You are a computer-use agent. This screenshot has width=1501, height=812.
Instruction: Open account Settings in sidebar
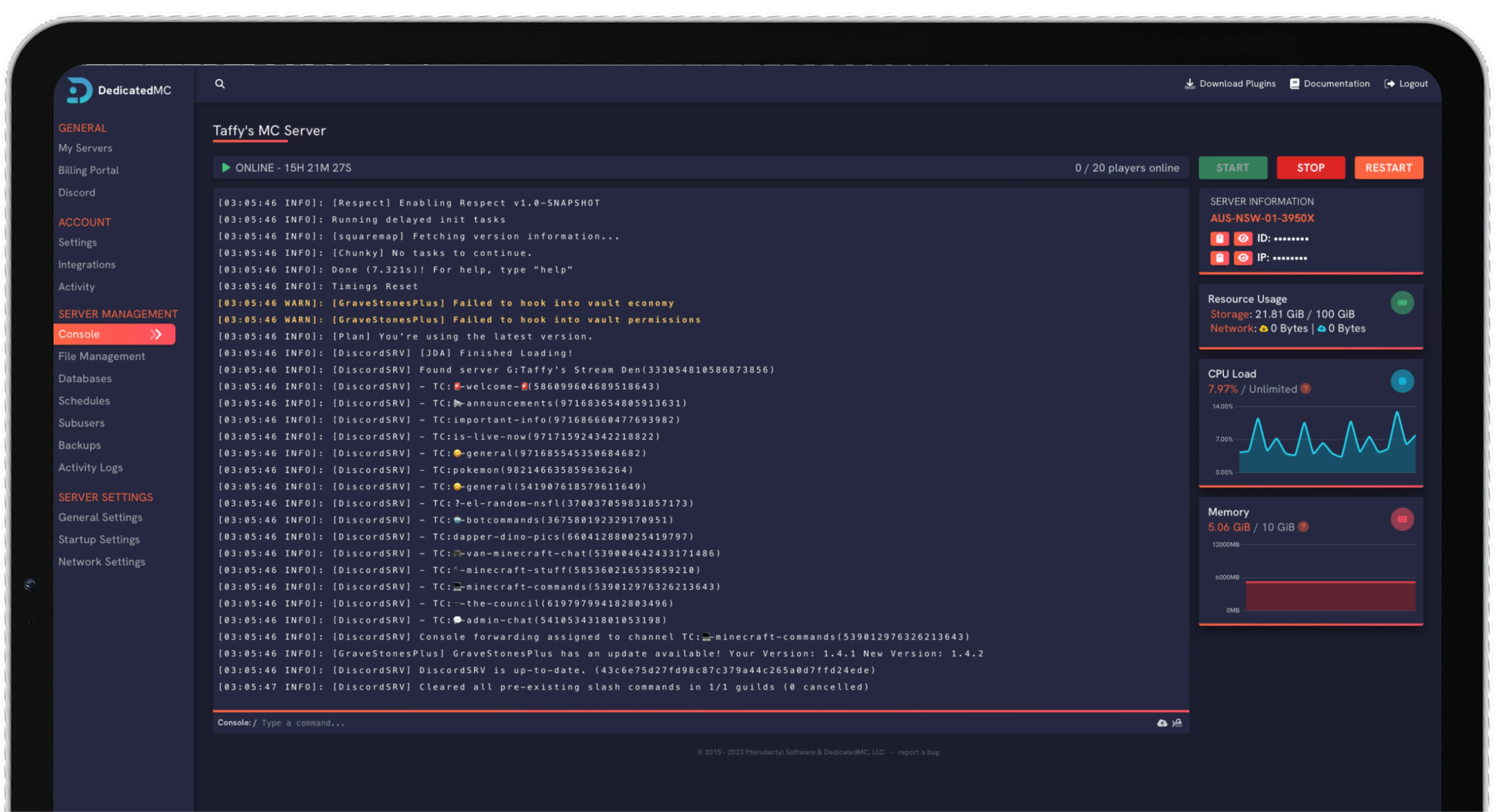78,242
